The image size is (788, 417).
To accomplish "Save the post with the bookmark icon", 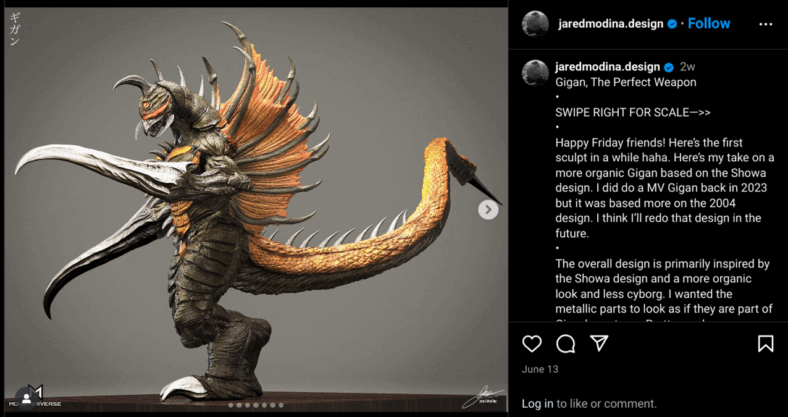I will (x=765, y=344).
